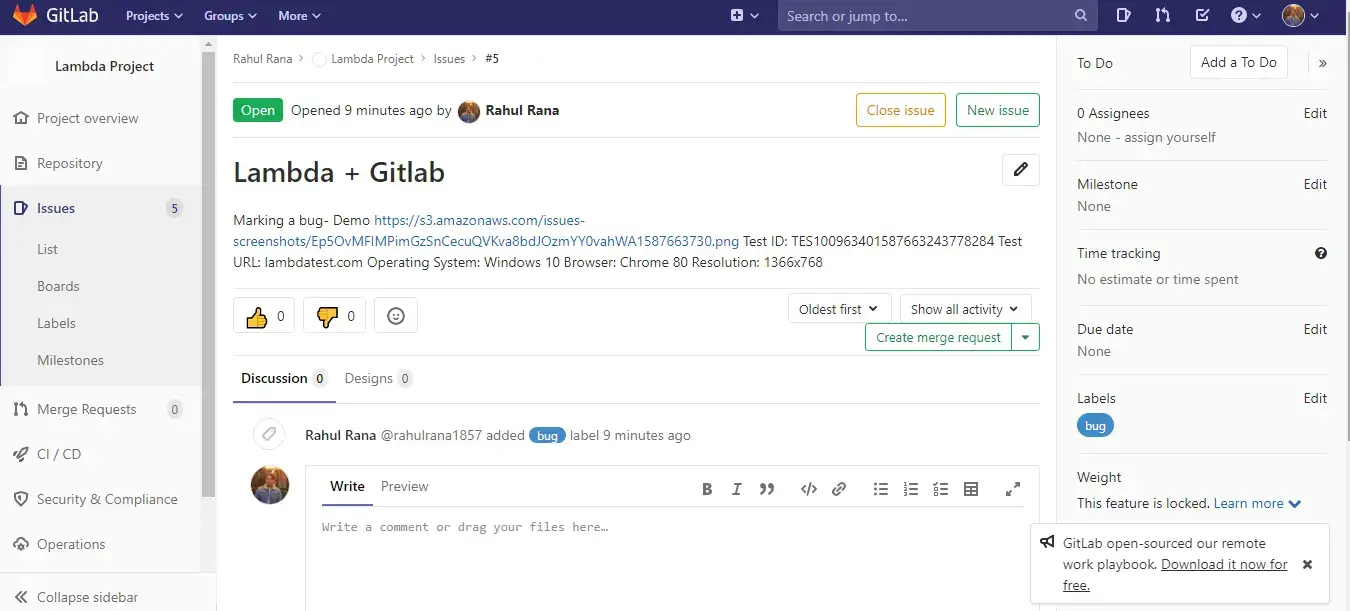Image resolution: width=1350 pixels, height=611 pixels.
Task: Insert a table in the comment editor
Action: pyautogui.click(x=970, y=489)
